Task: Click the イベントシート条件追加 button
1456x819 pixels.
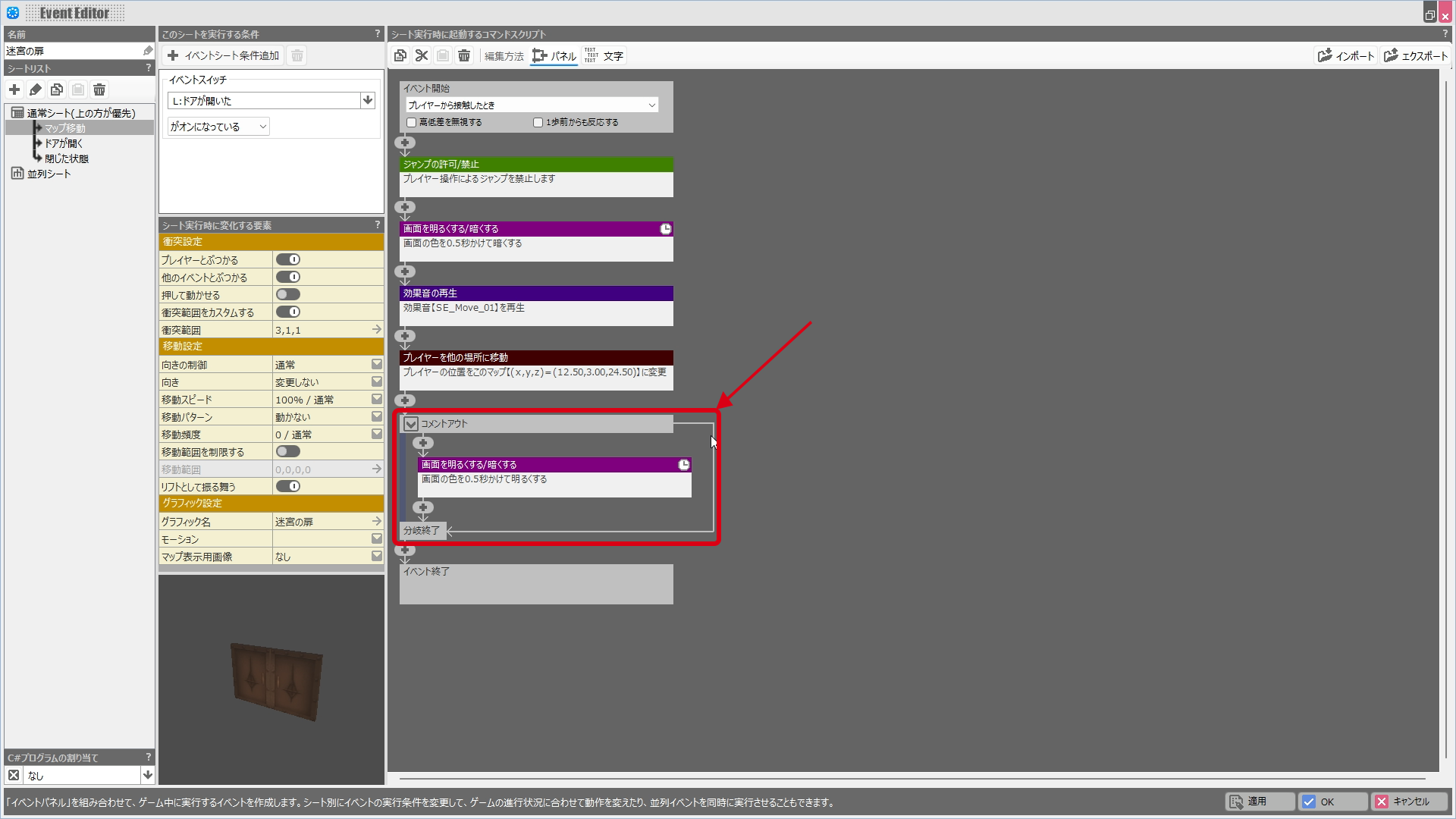Action: coord(224,55)
